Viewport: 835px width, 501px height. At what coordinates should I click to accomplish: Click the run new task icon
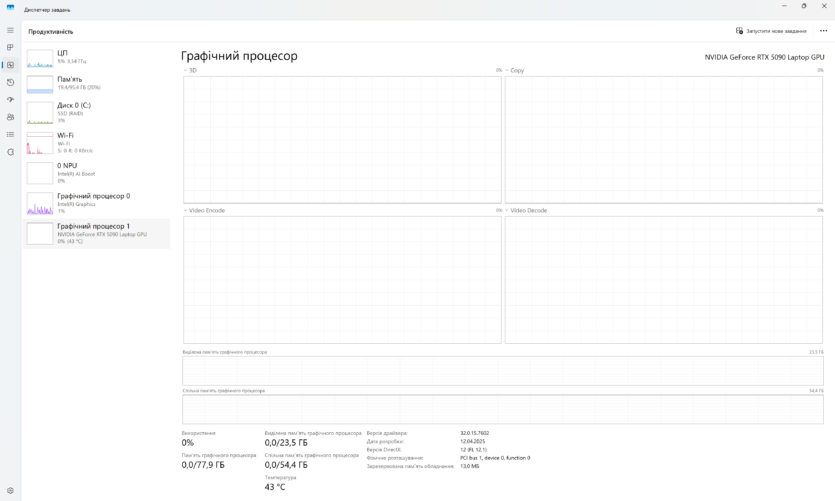pyautogui.click(x=739, y=31)
